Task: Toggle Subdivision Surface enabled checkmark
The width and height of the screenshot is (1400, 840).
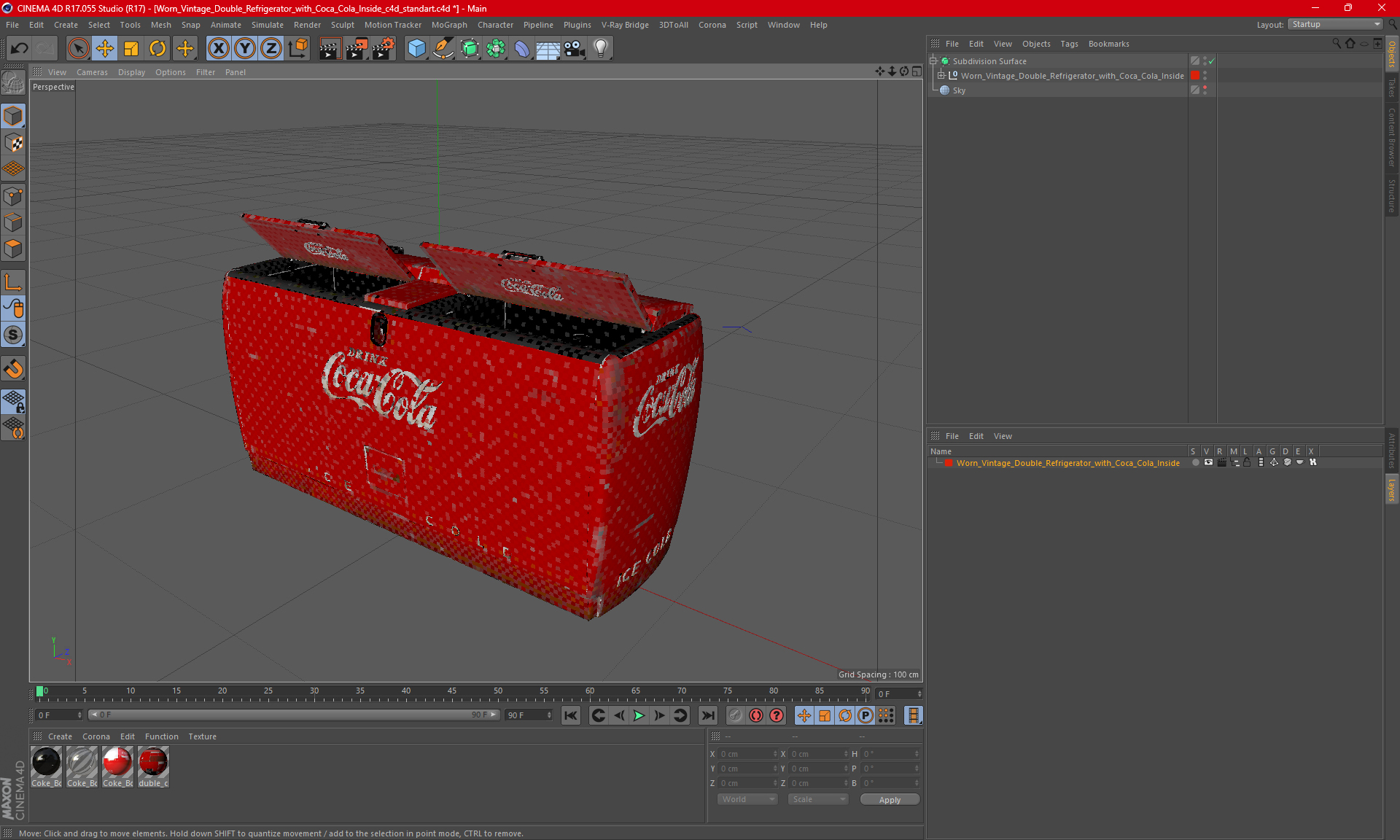Action: tap(1212, 61)
